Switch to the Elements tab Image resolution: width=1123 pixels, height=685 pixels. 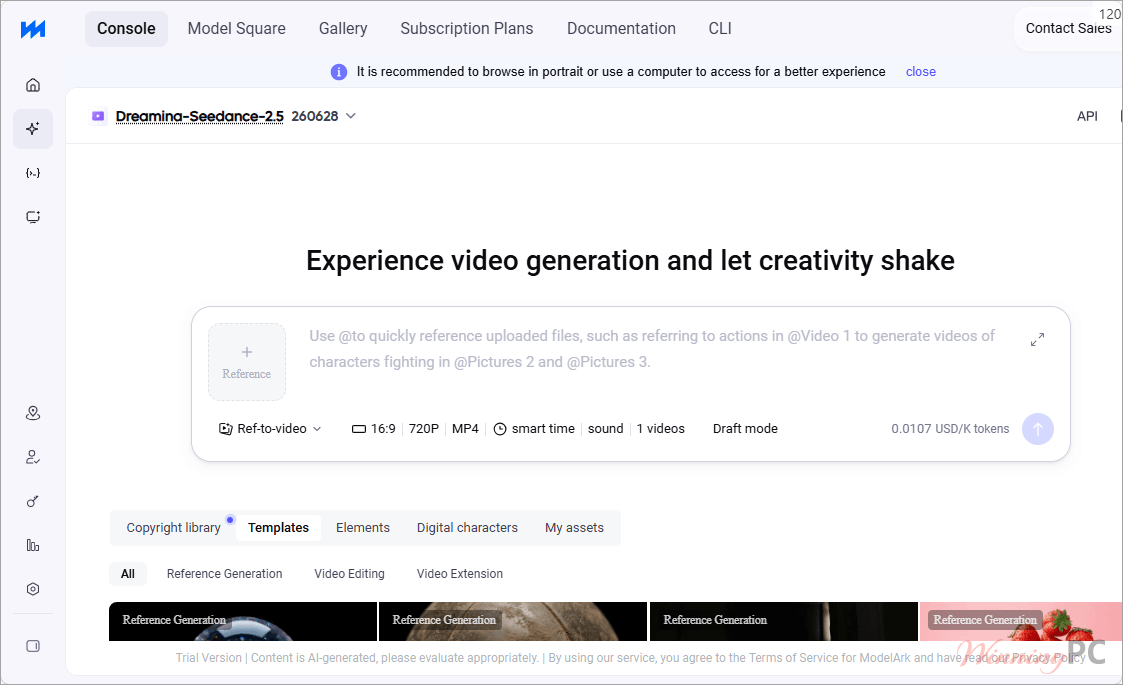pos(363,528)
